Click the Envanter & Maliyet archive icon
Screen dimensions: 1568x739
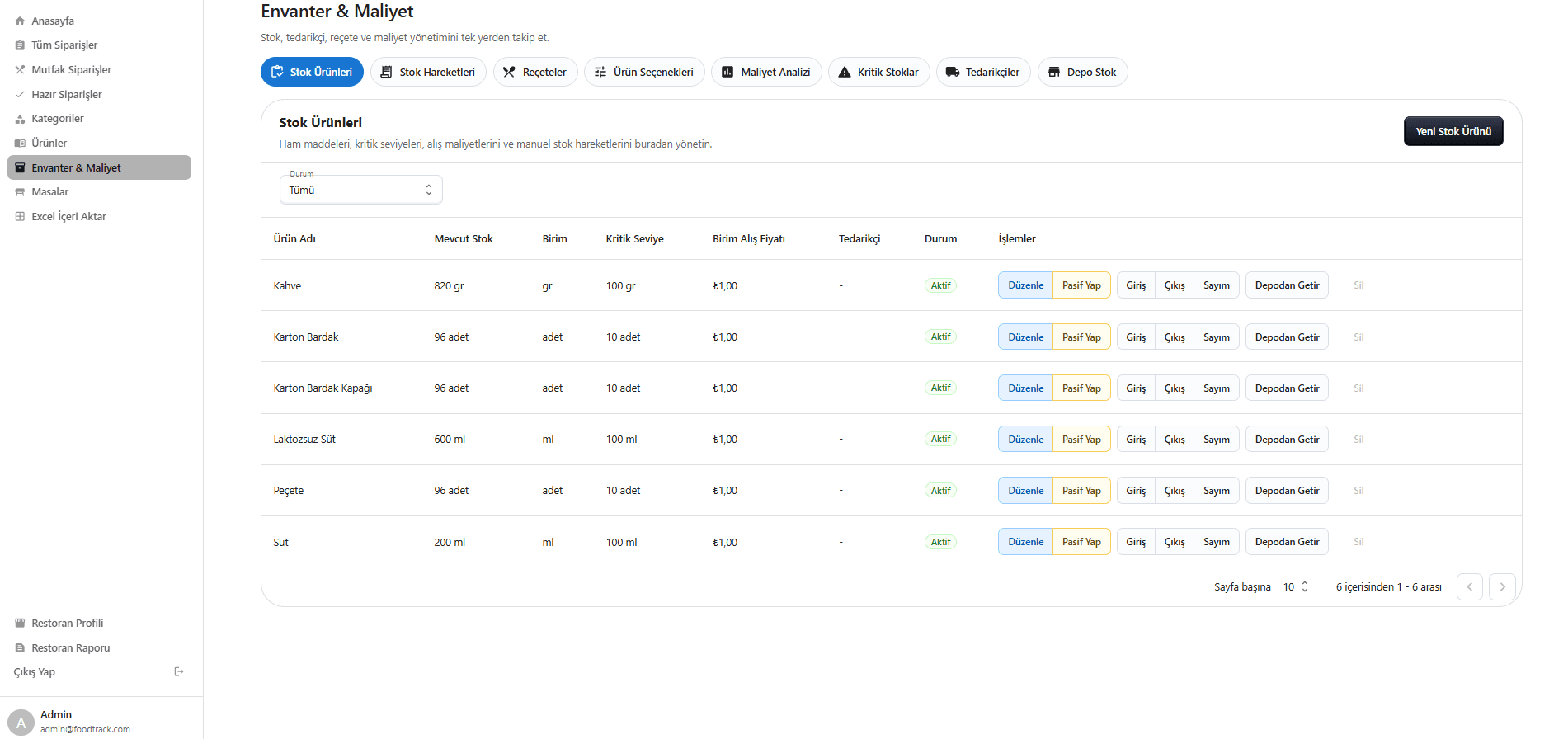[x=20, y=167]
